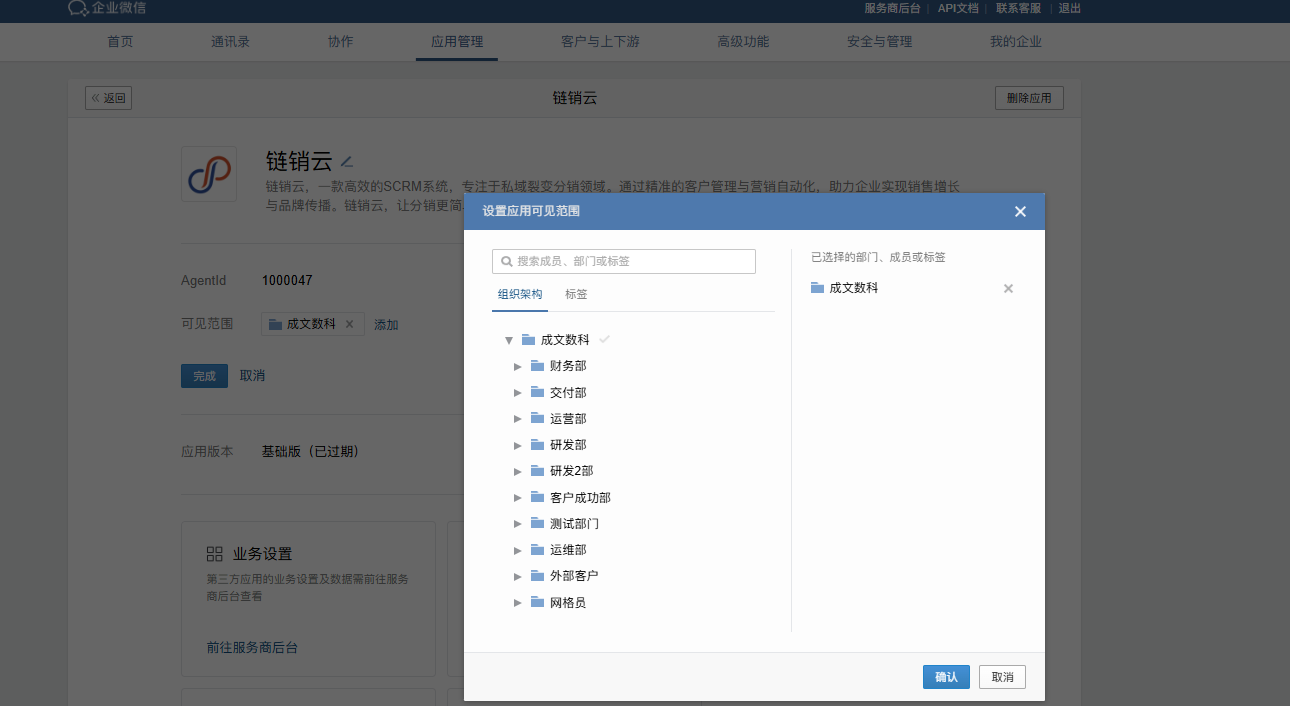Go to 首页 in navigation
Image resolution: width=1290 pixels, height=706 pixels.
(x=120, y=42)
